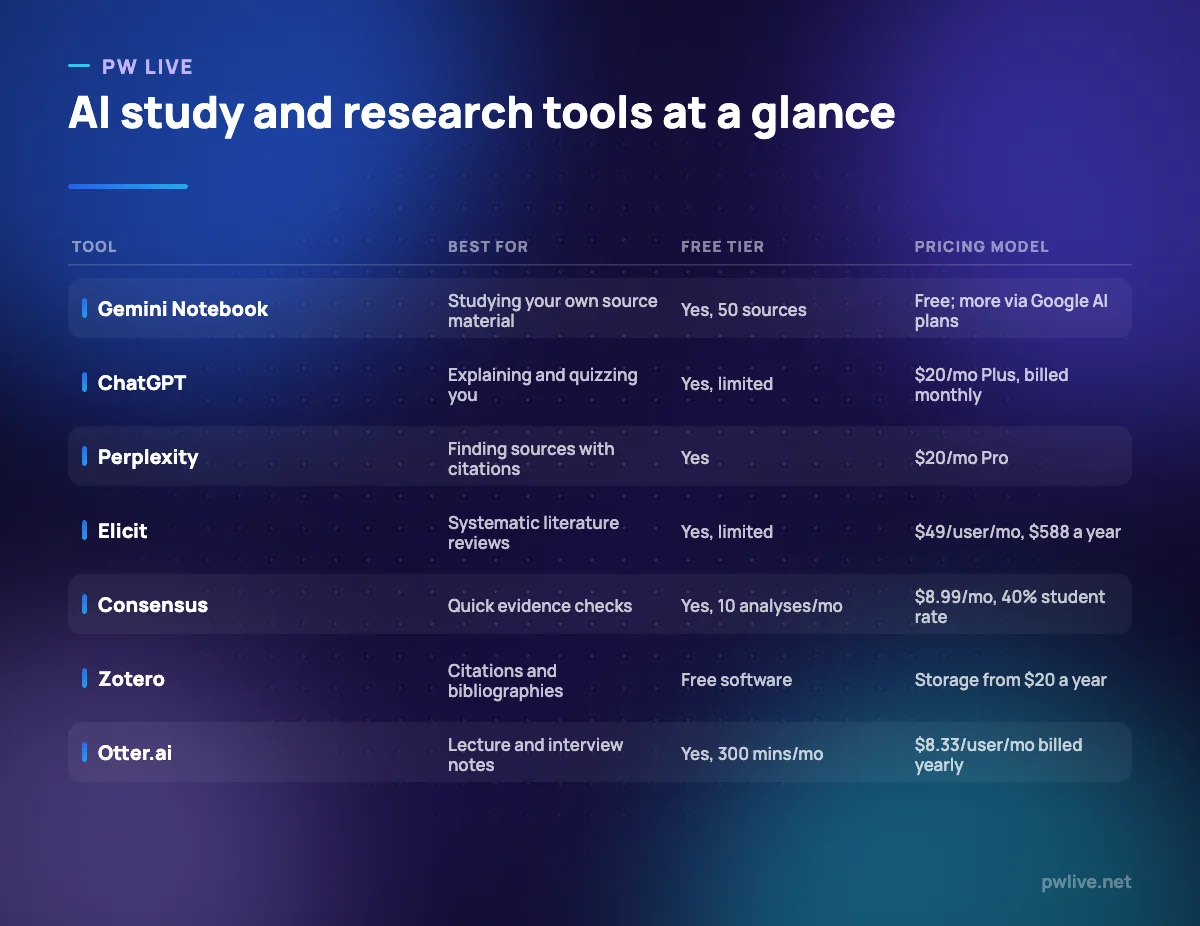The image size is (1200, 926).
Task: Click '$8.33/user/mo billed yearly' pricing
Action: [999, 755]
